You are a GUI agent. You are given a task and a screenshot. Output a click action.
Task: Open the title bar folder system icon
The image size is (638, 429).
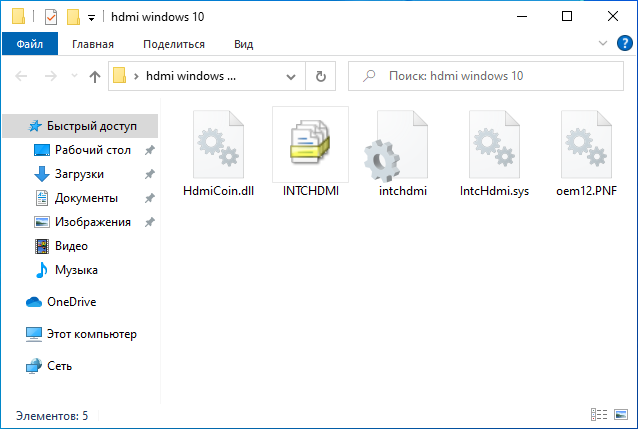click(x=18, y=16)
